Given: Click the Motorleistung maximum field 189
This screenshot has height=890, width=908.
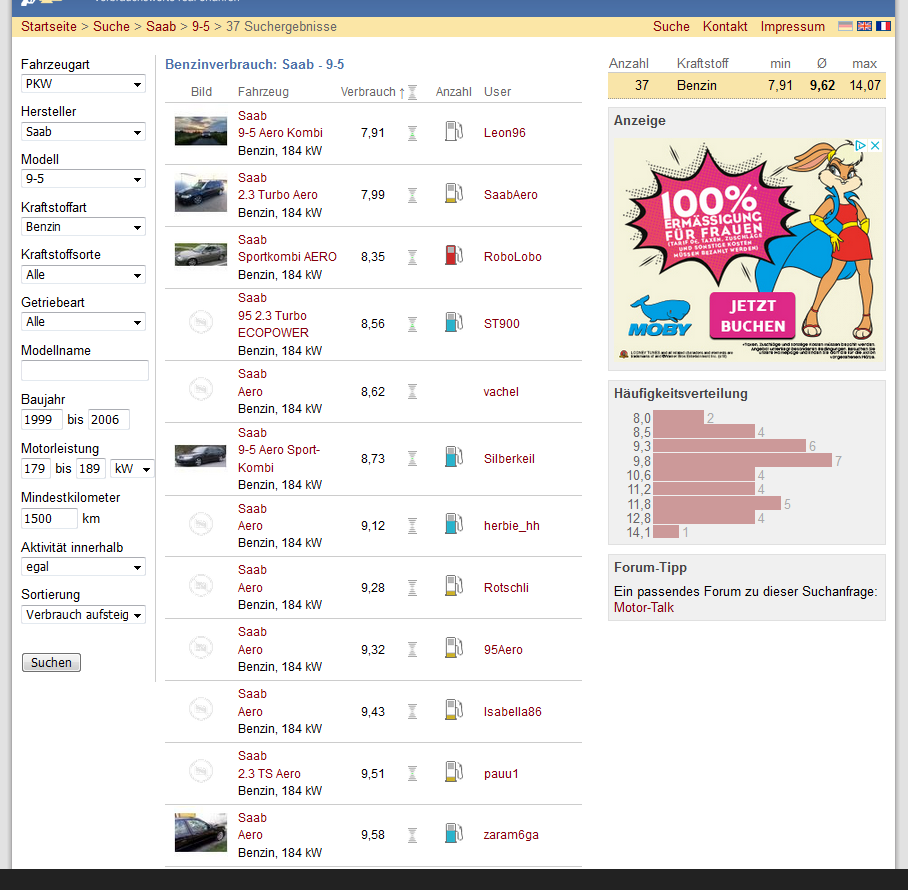Looking at the screenshot, I should 91,469.
